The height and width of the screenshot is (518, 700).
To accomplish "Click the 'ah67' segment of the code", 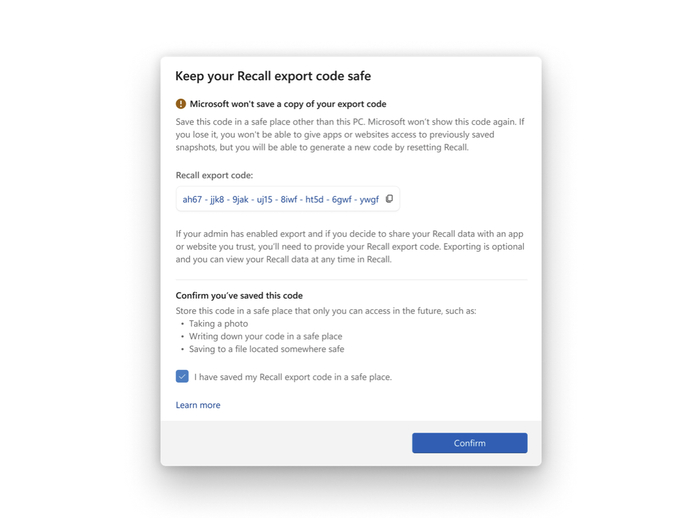I will pos(192,200).
